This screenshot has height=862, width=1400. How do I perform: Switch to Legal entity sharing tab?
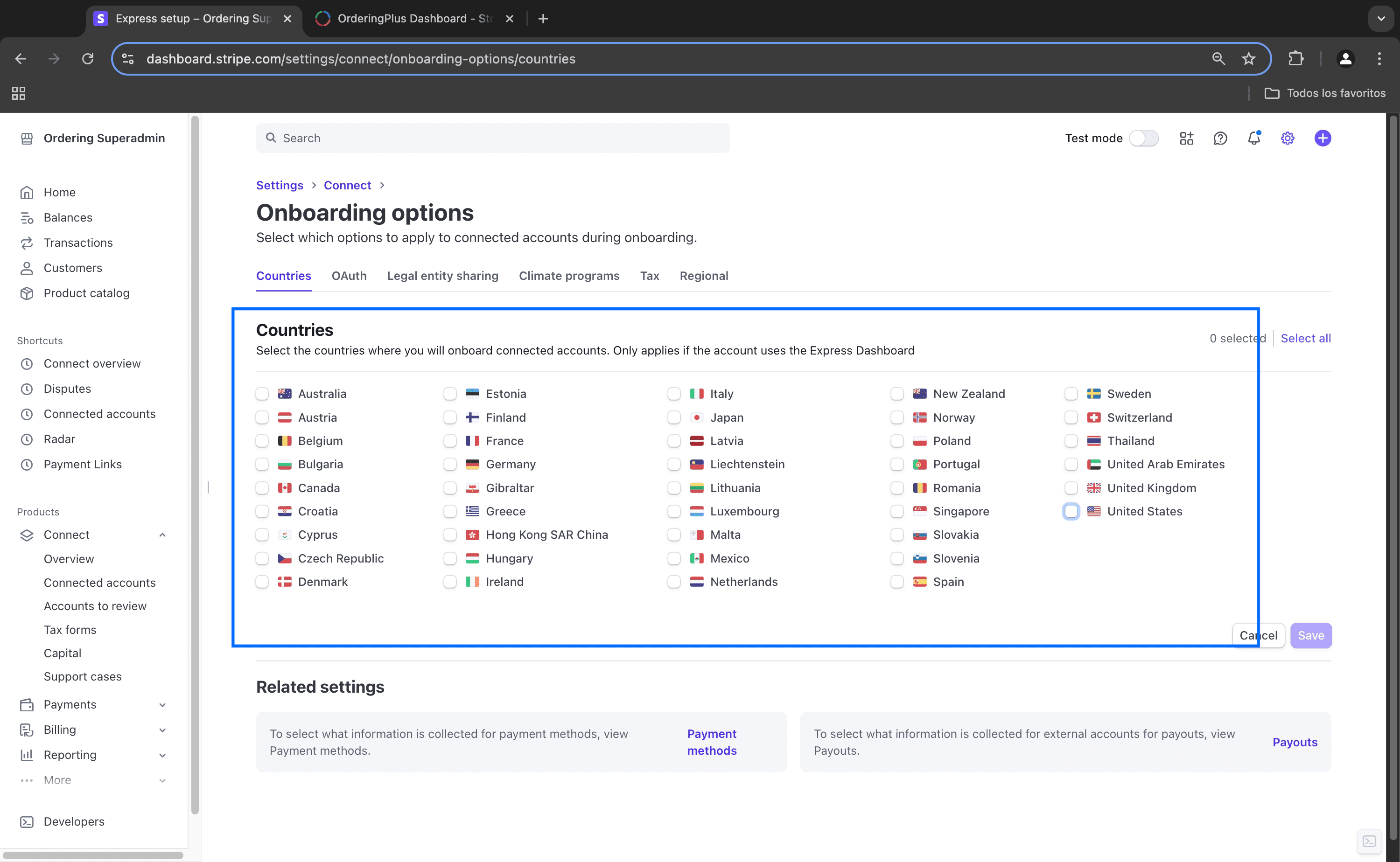coord(442,276)
